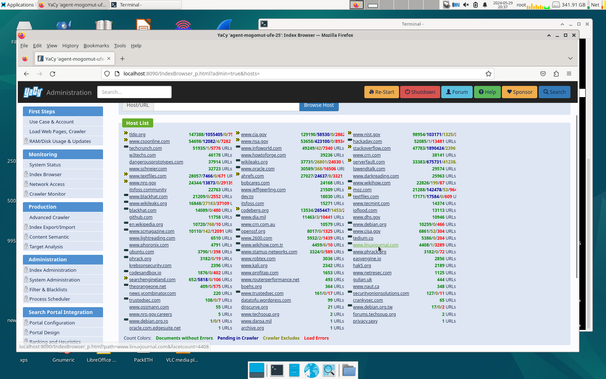Open Use Case & Account in sidebar
The width and height of the screenshot is (606, 379).
(x=51, y=122)
